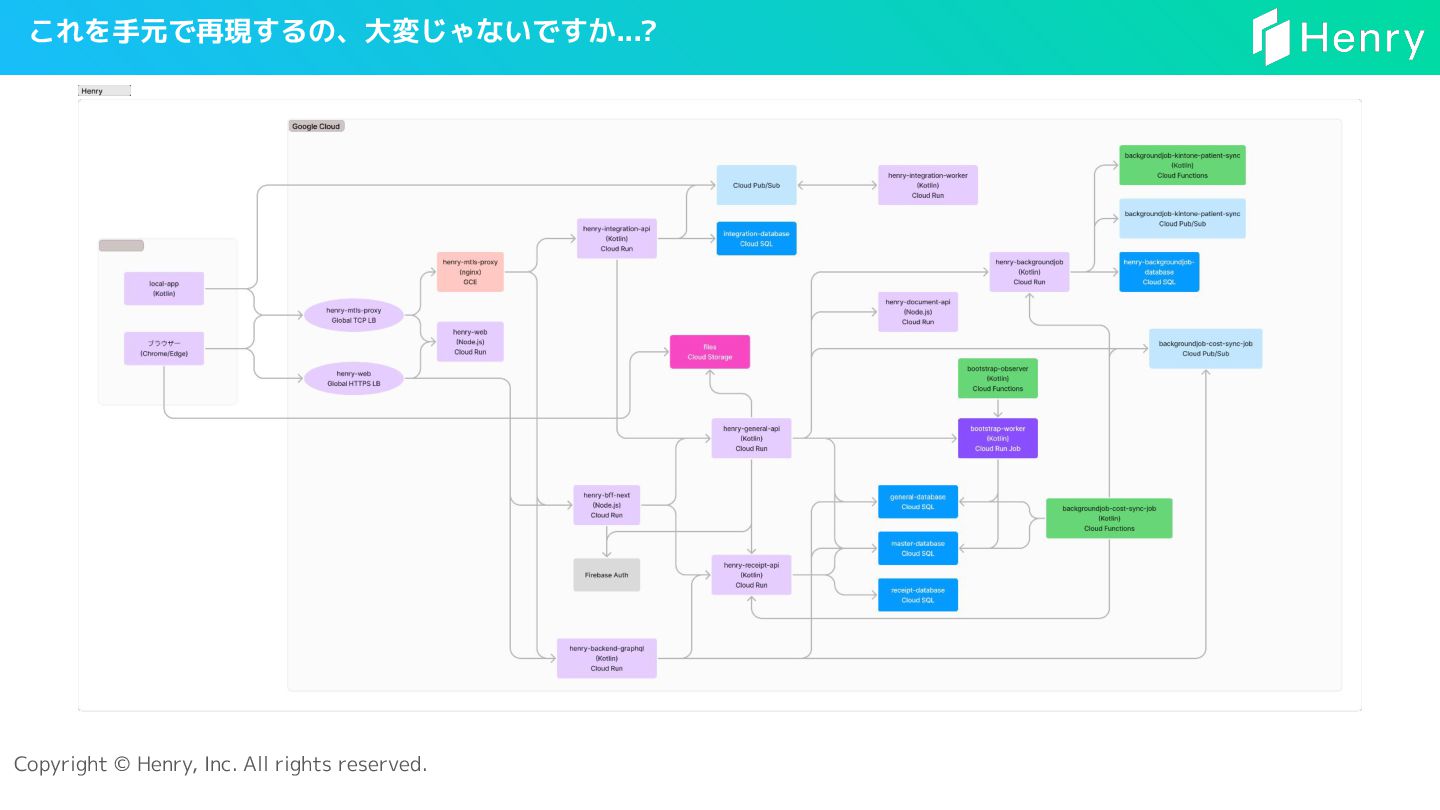1440x810 pixels.
Task: Click the backgroundjob-cost-sync-job Pub/Sub node
Action: point(1205,348)
